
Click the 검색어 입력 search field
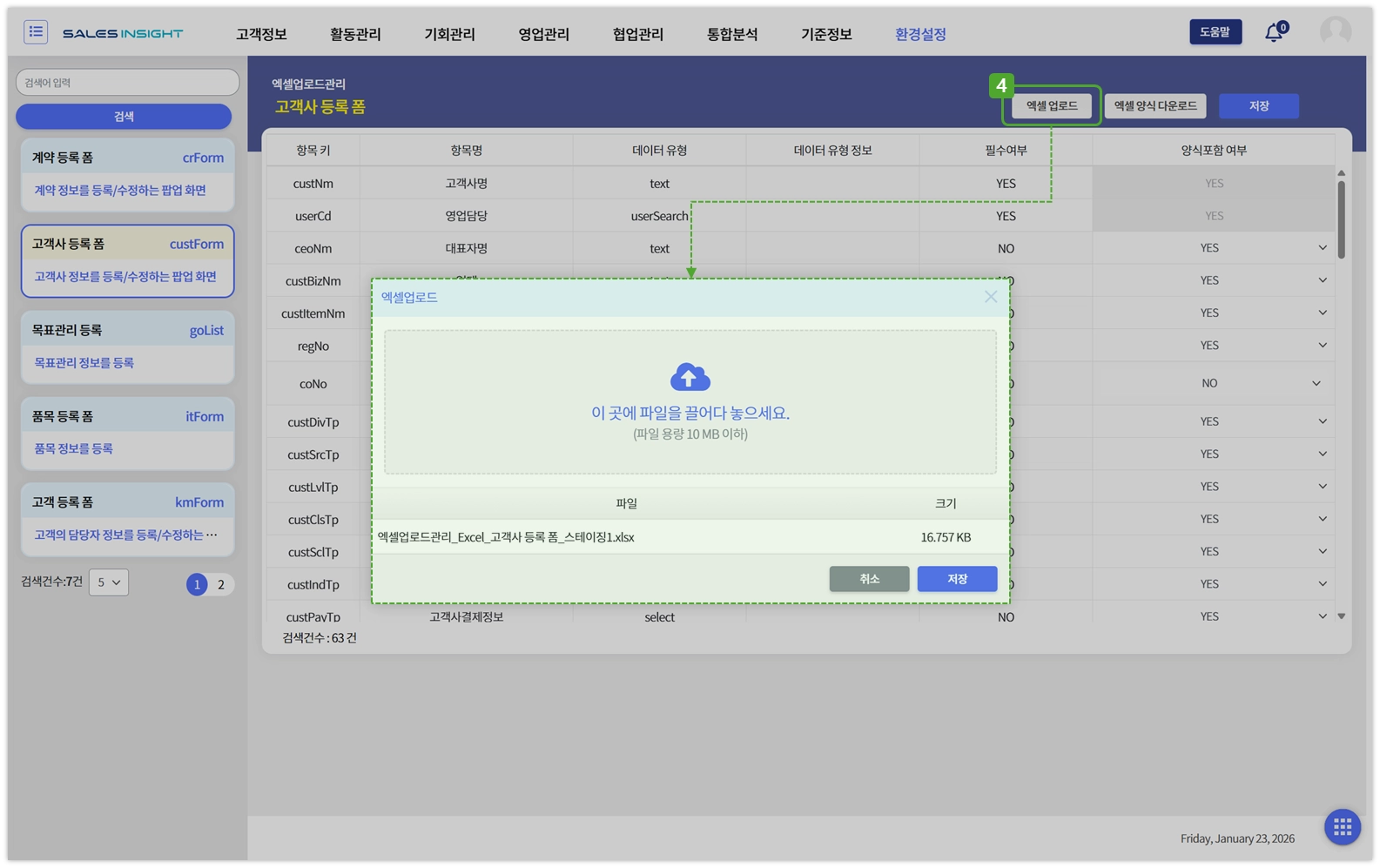tap(127, 83)
